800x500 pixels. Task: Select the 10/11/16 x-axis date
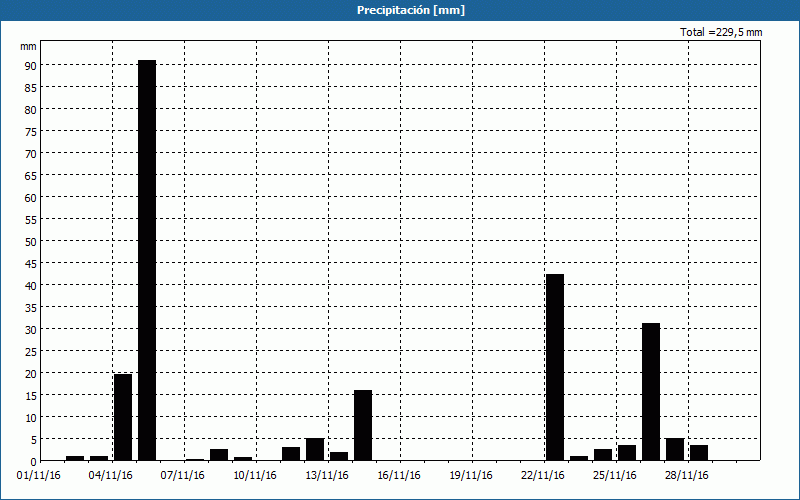click(255, 476)
